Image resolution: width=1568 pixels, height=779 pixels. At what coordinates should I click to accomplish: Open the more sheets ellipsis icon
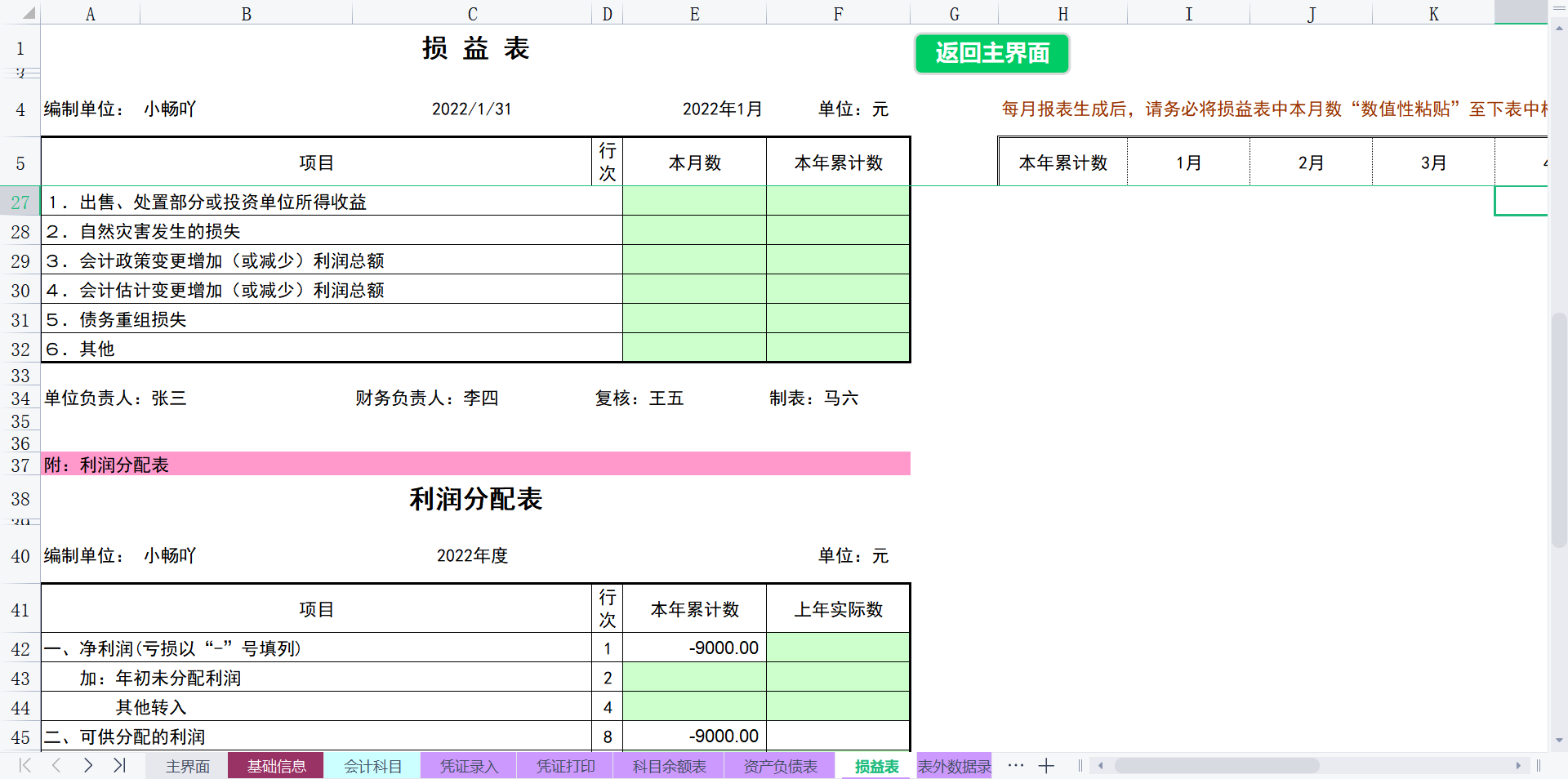(x=1015, y=766)
